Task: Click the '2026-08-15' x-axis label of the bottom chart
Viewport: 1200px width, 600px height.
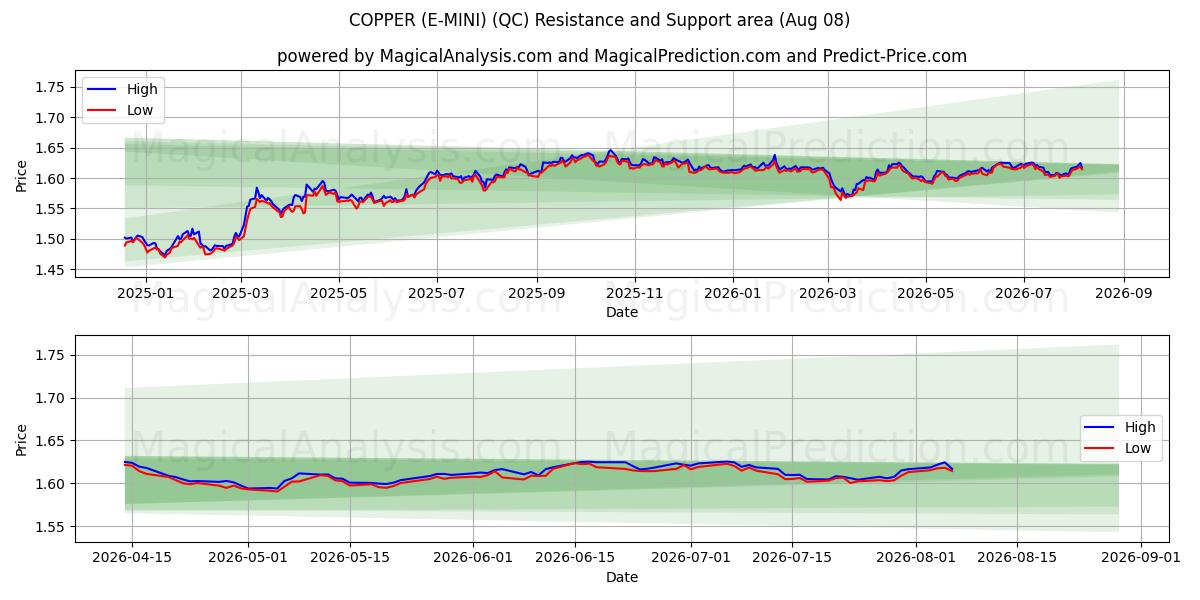Action: [x=1018, y=558]
